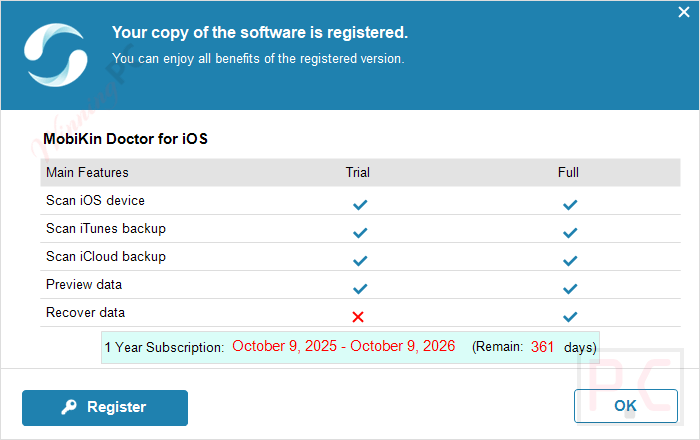
Task: Select the 'Main Features' column header
Action: coord(88,172)
